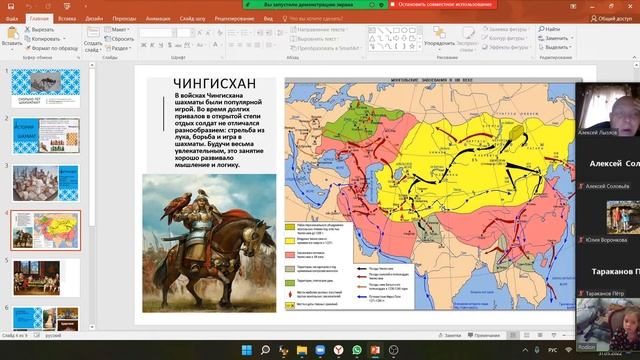The width and height of the screenshot is (640, 360).
Task: Select the triangle shape in the shapes gallery
Action: pos(372,38)
